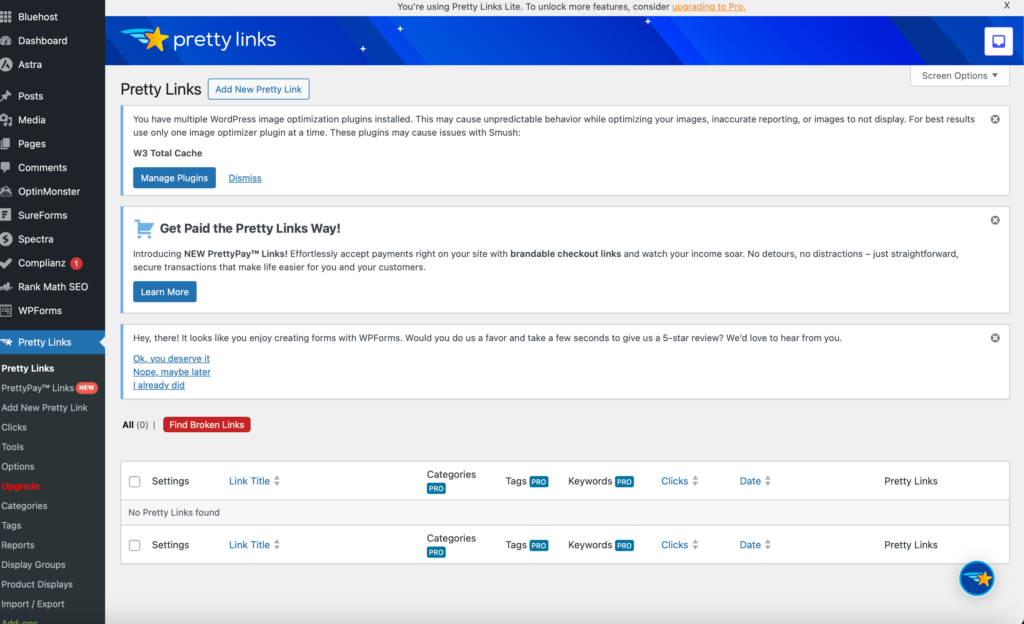Image resolution: width=1024 pixels, height=624 pixels.
Task: Open the blue help icon in the banner
Action: tap(998, 41)
